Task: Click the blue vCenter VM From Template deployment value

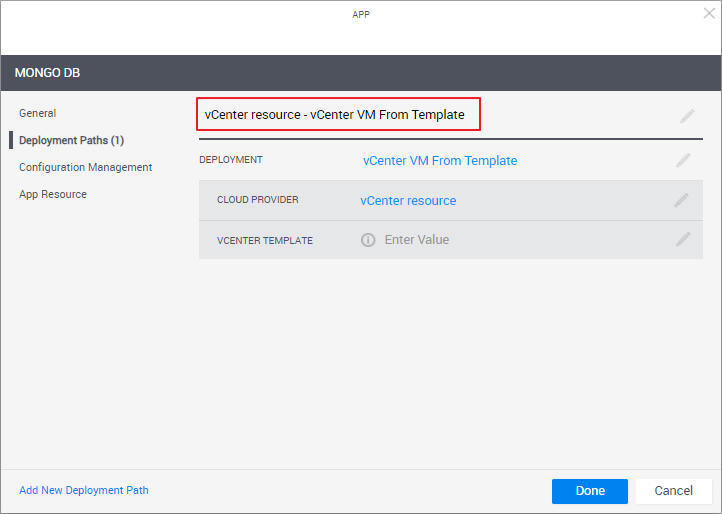Action: coord(440,160)
